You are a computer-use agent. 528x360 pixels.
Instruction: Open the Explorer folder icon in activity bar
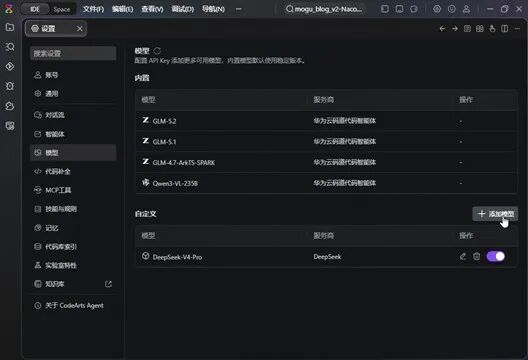10,27
